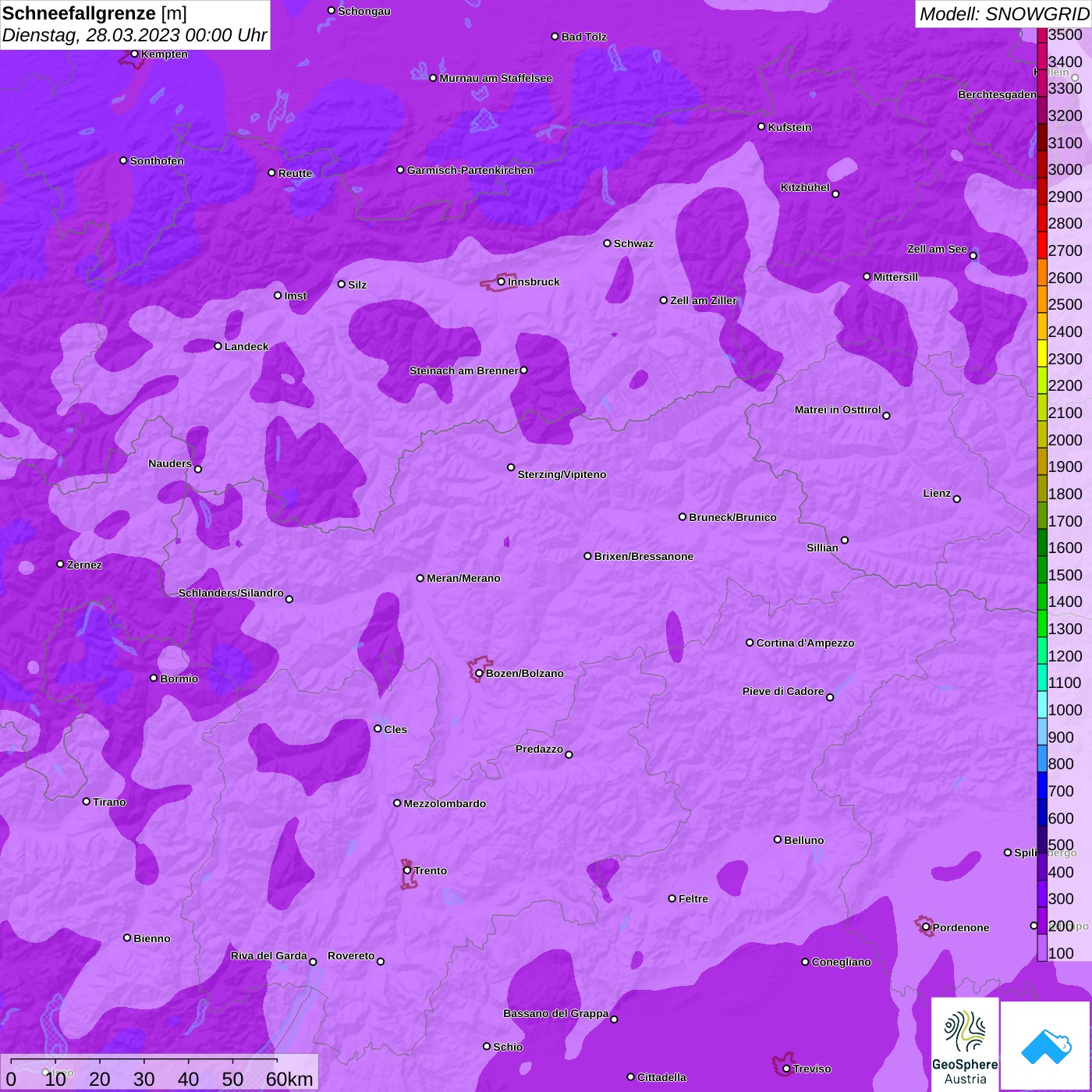
Task: Click the Cortina d'Ampezzo location dot
Action: point(750,643)
